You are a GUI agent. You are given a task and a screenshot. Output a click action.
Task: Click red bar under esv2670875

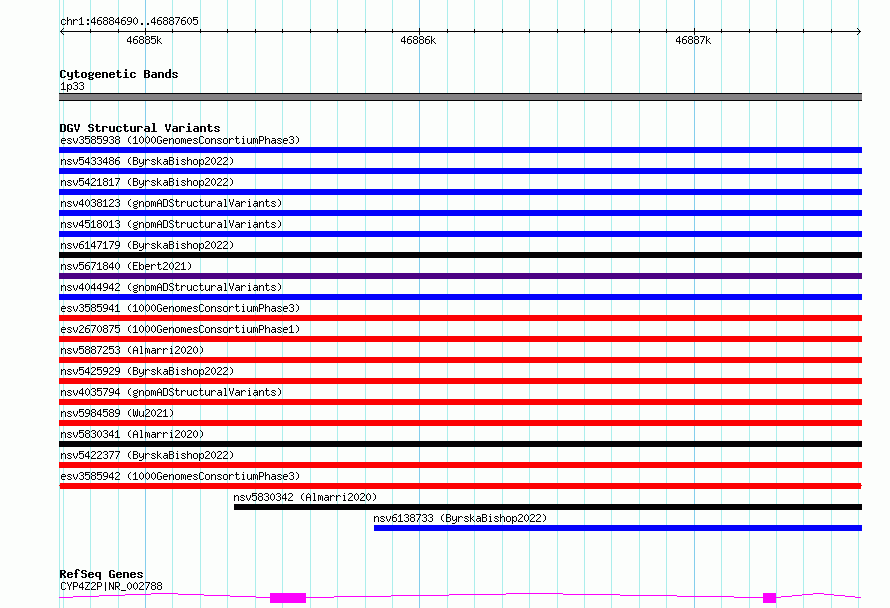[x=460, y=339]
